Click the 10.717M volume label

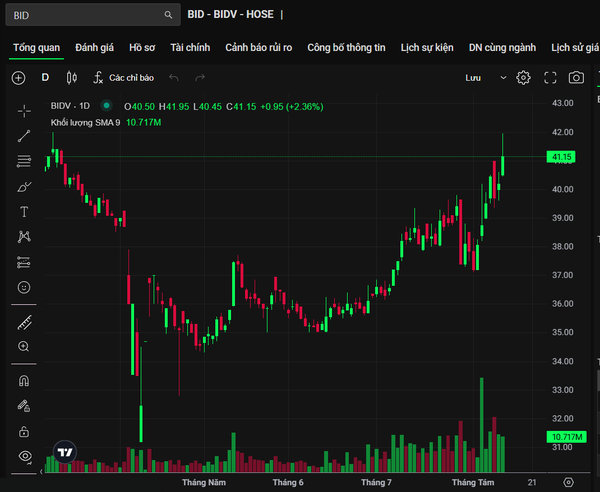pyautogui.click(x=567, y=437)
